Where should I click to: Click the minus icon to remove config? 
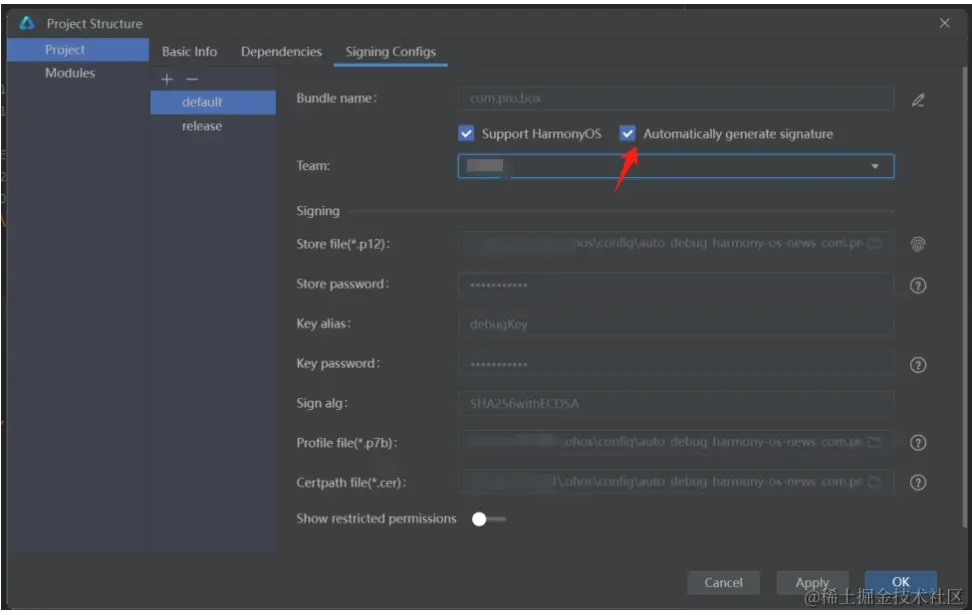pos(192,79)
